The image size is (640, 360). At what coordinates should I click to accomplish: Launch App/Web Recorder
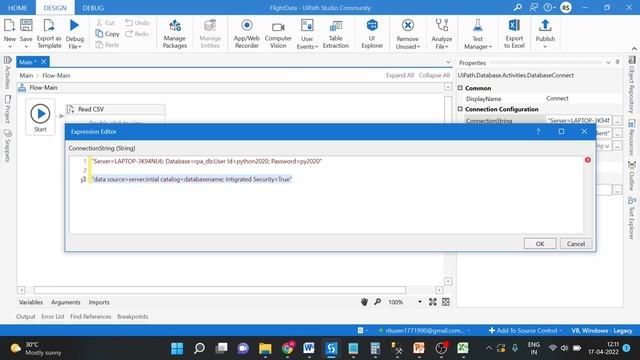pos(247,34)
